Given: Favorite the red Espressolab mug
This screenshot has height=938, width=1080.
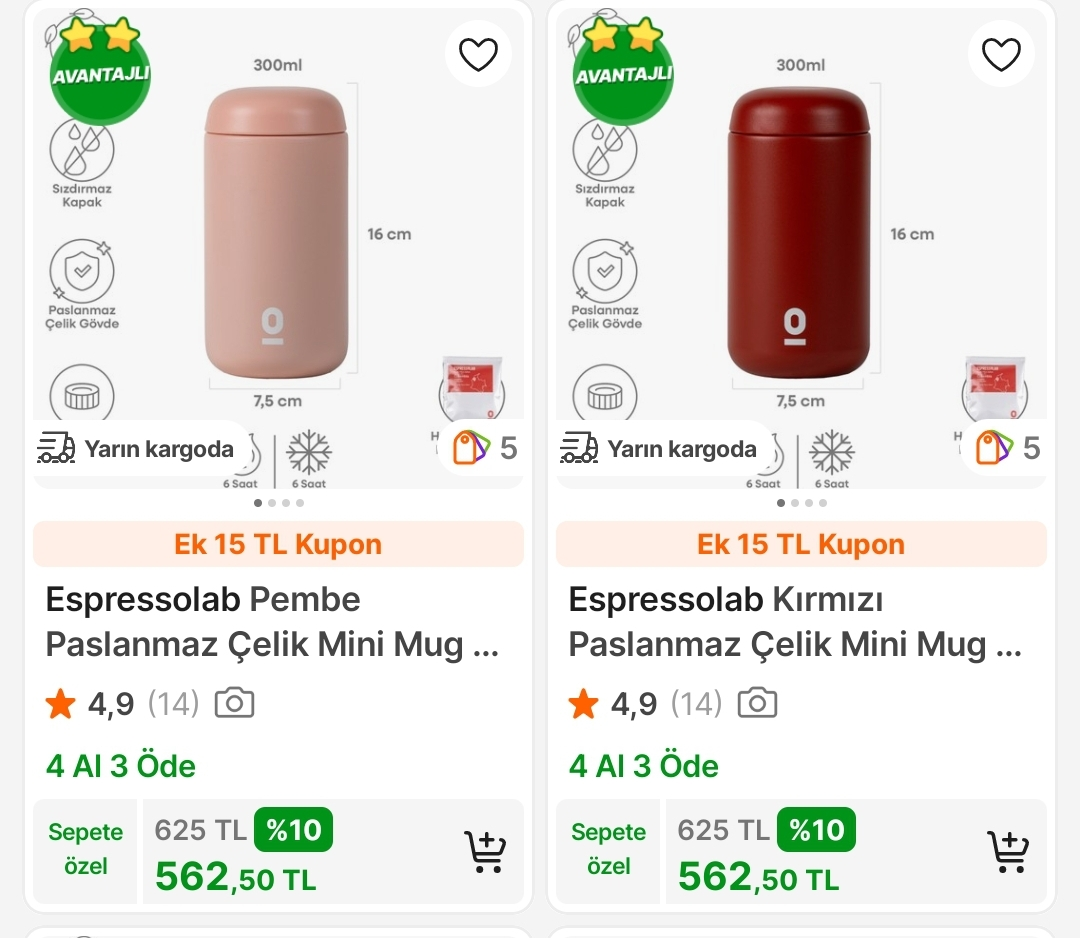Looking at the screenshot, I should 1001,54.
